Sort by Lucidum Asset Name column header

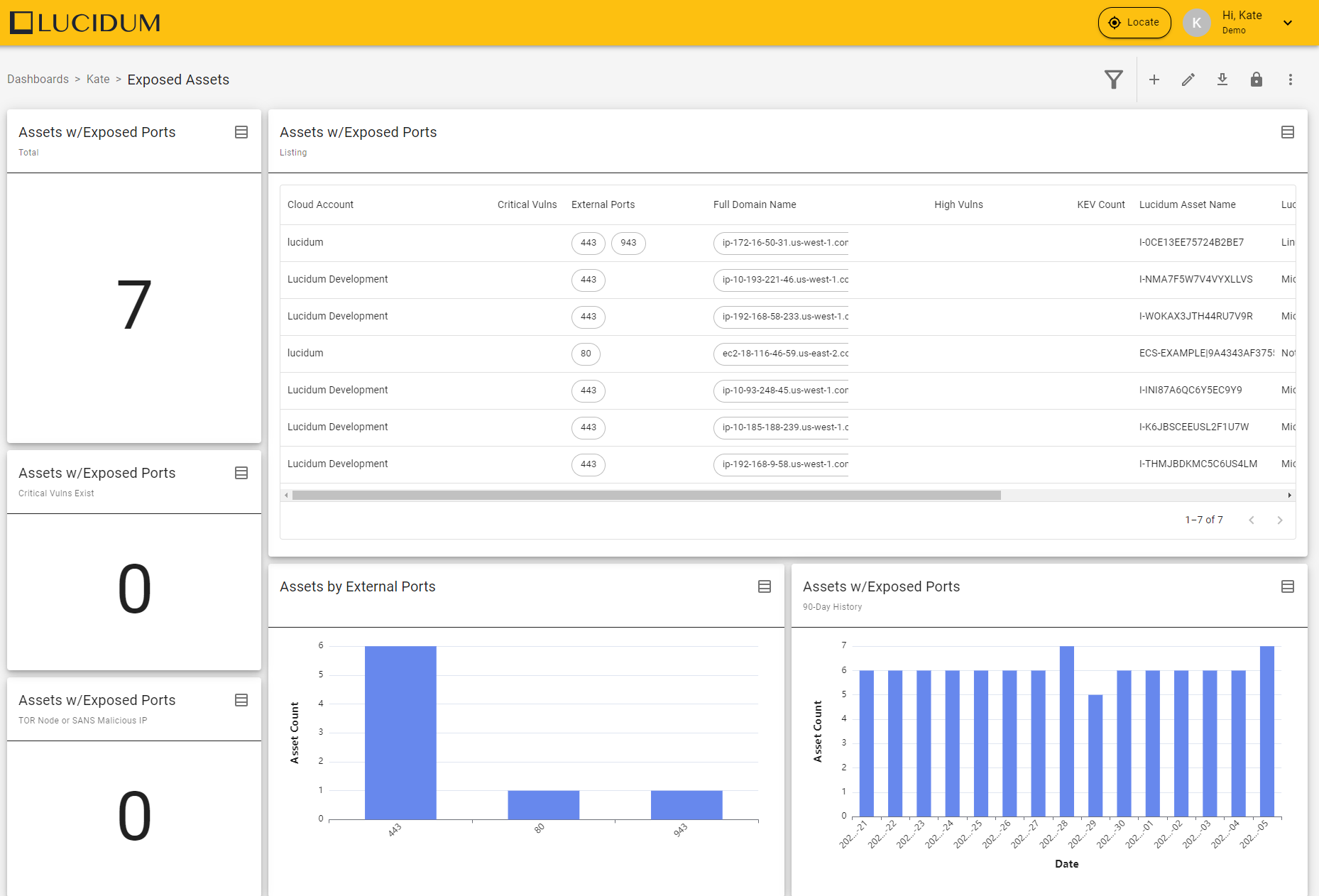[1187, 204]
